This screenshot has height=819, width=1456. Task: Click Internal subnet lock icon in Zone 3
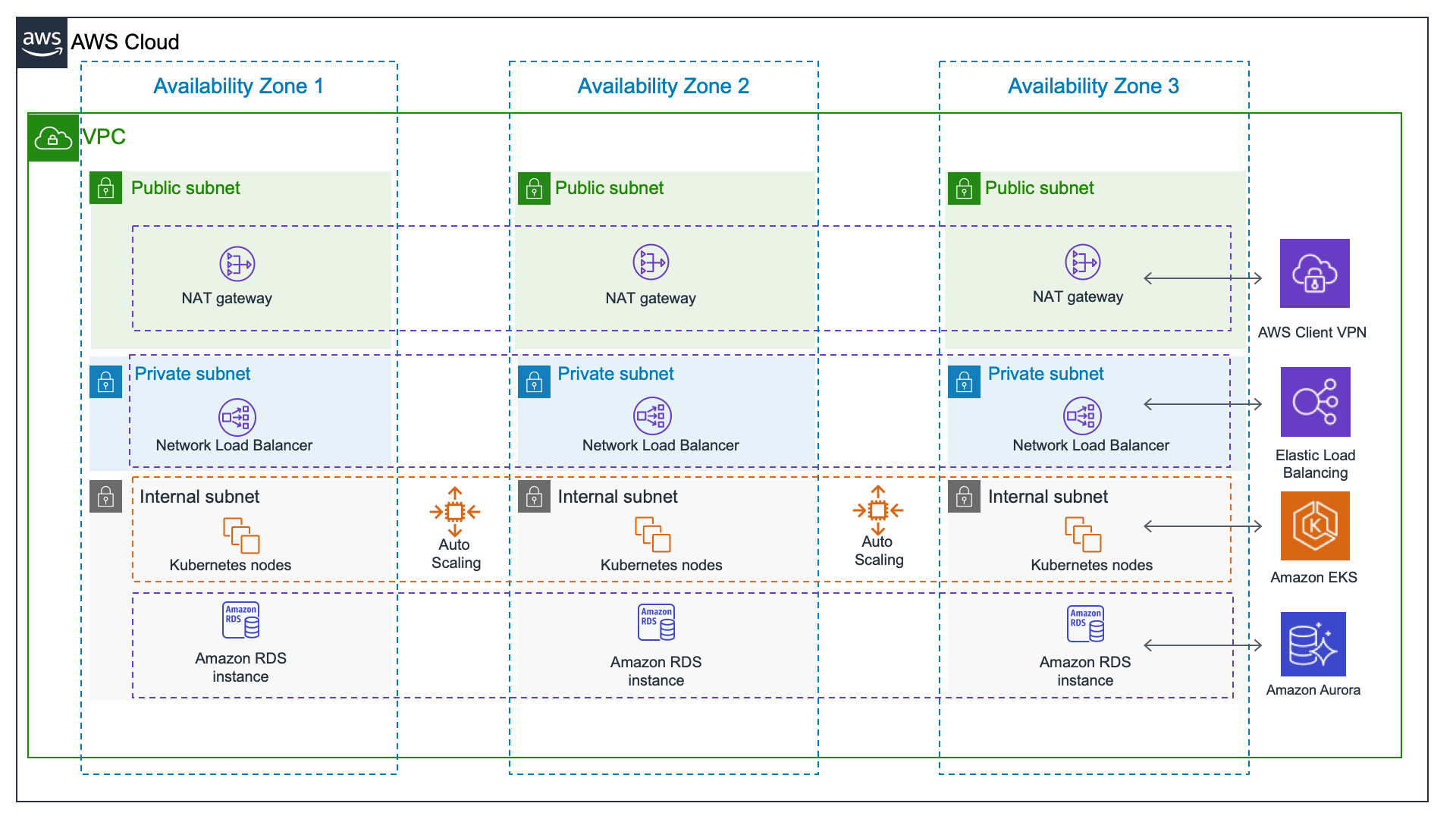964,497
